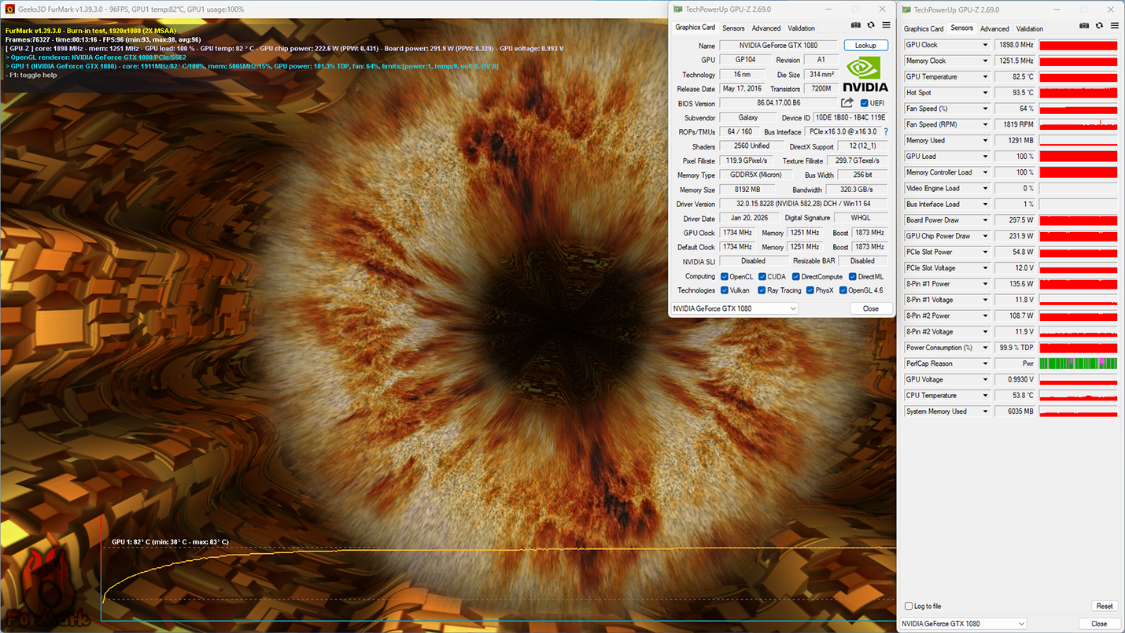This screenshot has width=1125, height=633.
Task: Click the Name field showing GeForce GTX 1080
Action: [x=778, y=45]
